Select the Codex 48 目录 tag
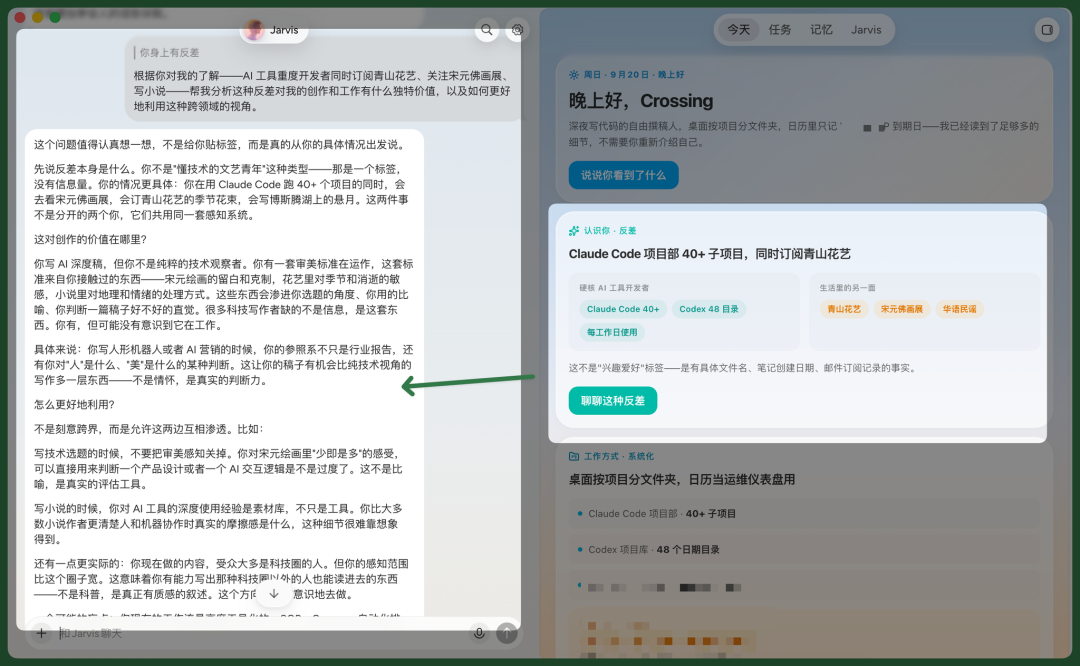1080x666 pixels. tap(709, 309)
